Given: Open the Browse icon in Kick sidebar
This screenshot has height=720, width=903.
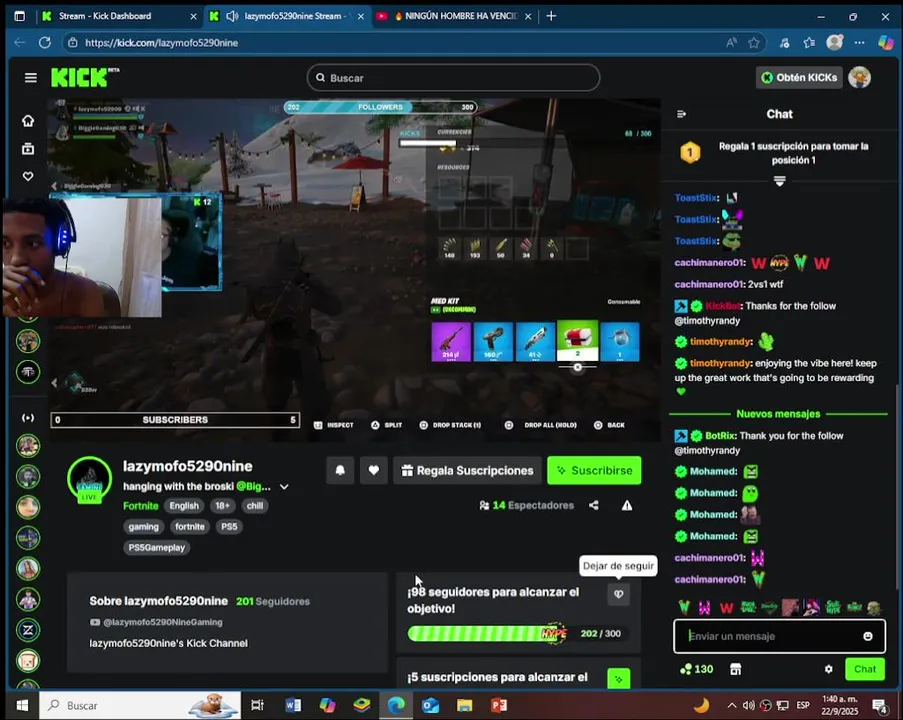Looking at the screenshot, I should tap(28, 149).
